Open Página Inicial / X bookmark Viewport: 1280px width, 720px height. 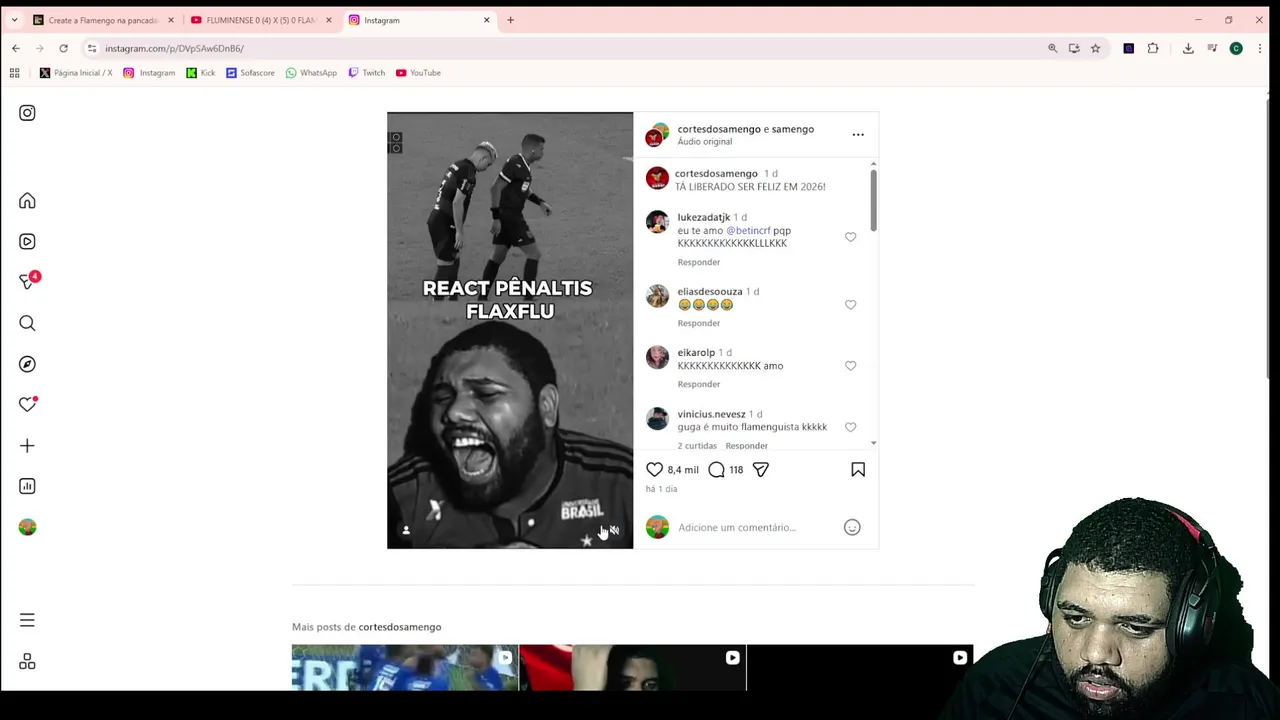pos(76,73)
